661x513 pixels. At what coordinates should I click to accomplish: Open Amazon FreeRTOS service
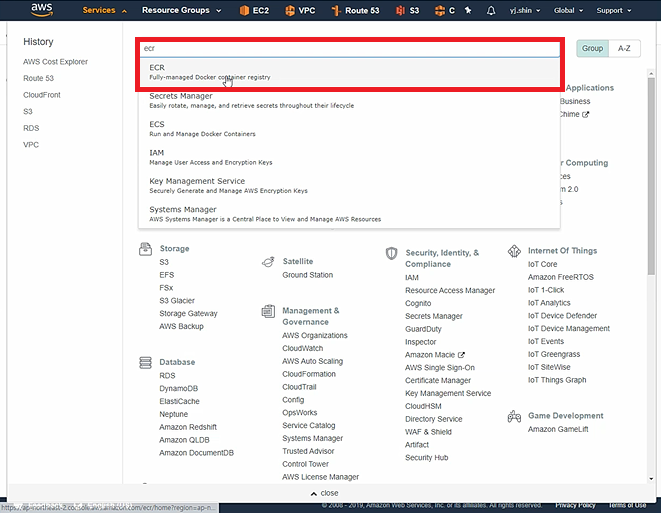(560, 277)
